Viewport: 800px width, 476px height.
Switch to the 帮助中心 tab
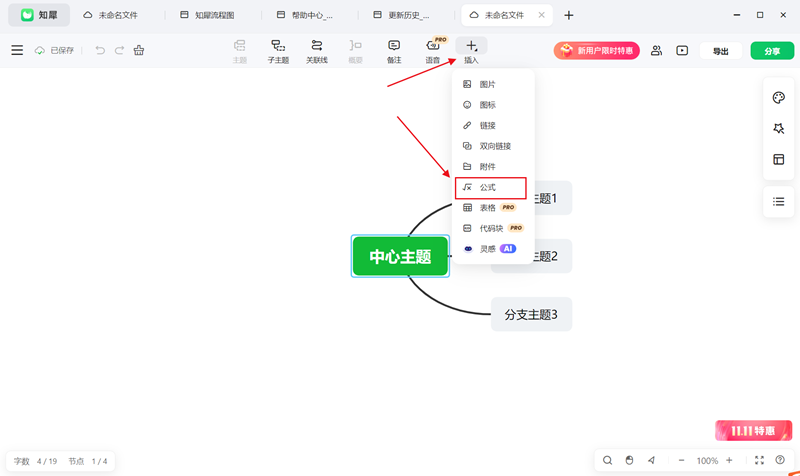click(x=305, y=15)
